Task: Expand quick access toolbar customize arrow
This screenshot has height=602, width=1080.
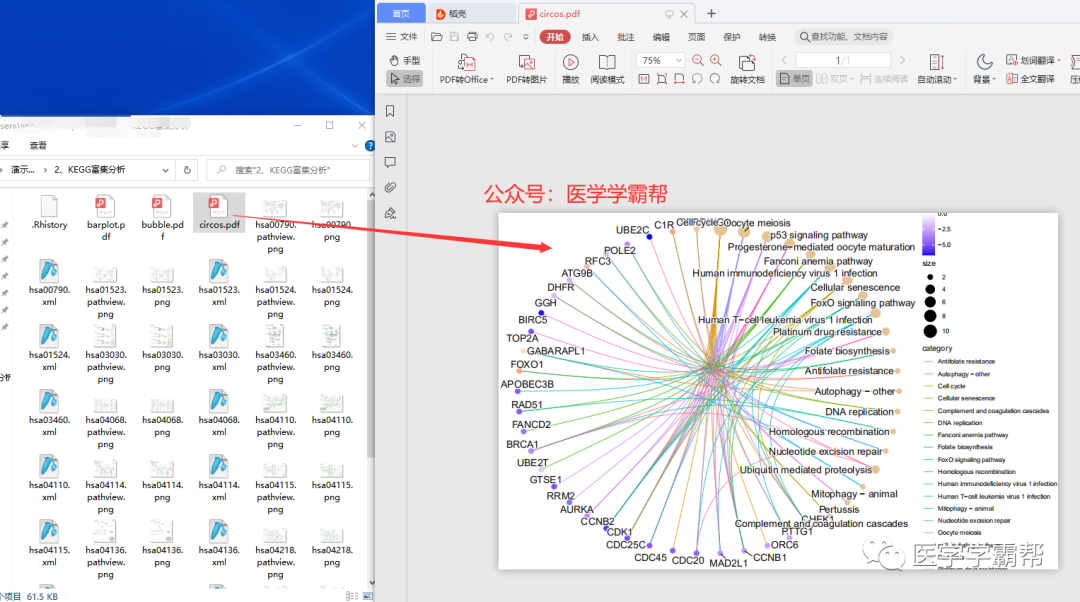Action: pos(526,37)
